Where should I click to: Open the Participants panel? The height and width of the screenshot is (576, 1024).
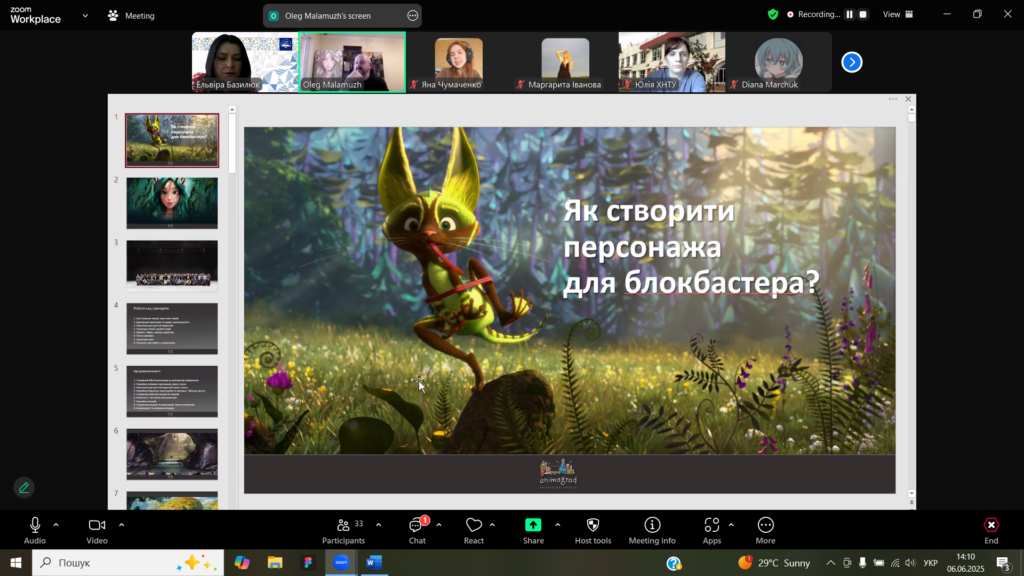point(344,530)
